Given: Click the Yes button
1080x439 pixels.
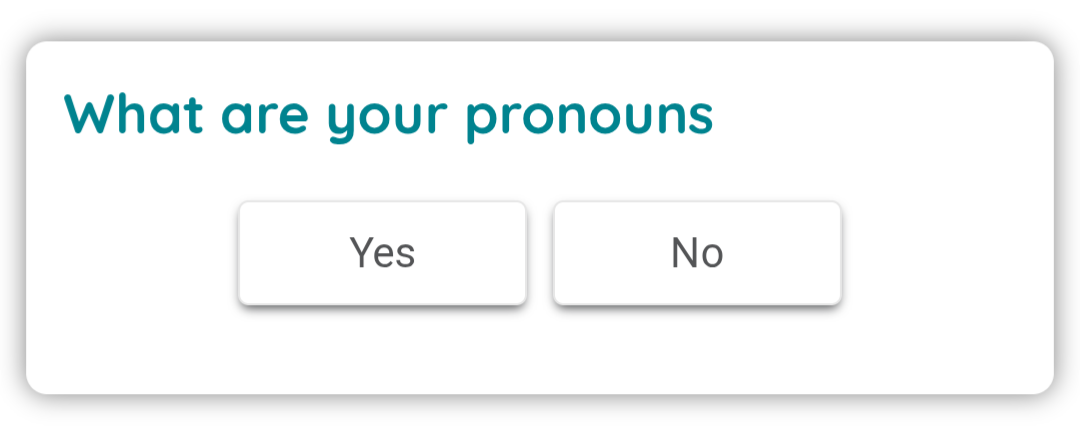Looking at the screenshot, I should click(382, 253).
